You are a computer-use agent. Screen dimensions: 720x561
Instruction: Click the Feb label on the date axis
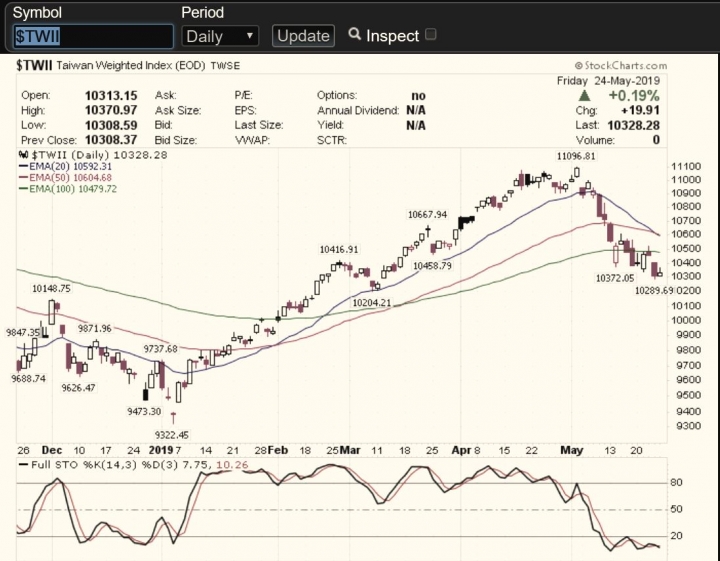tap(278, 450)
